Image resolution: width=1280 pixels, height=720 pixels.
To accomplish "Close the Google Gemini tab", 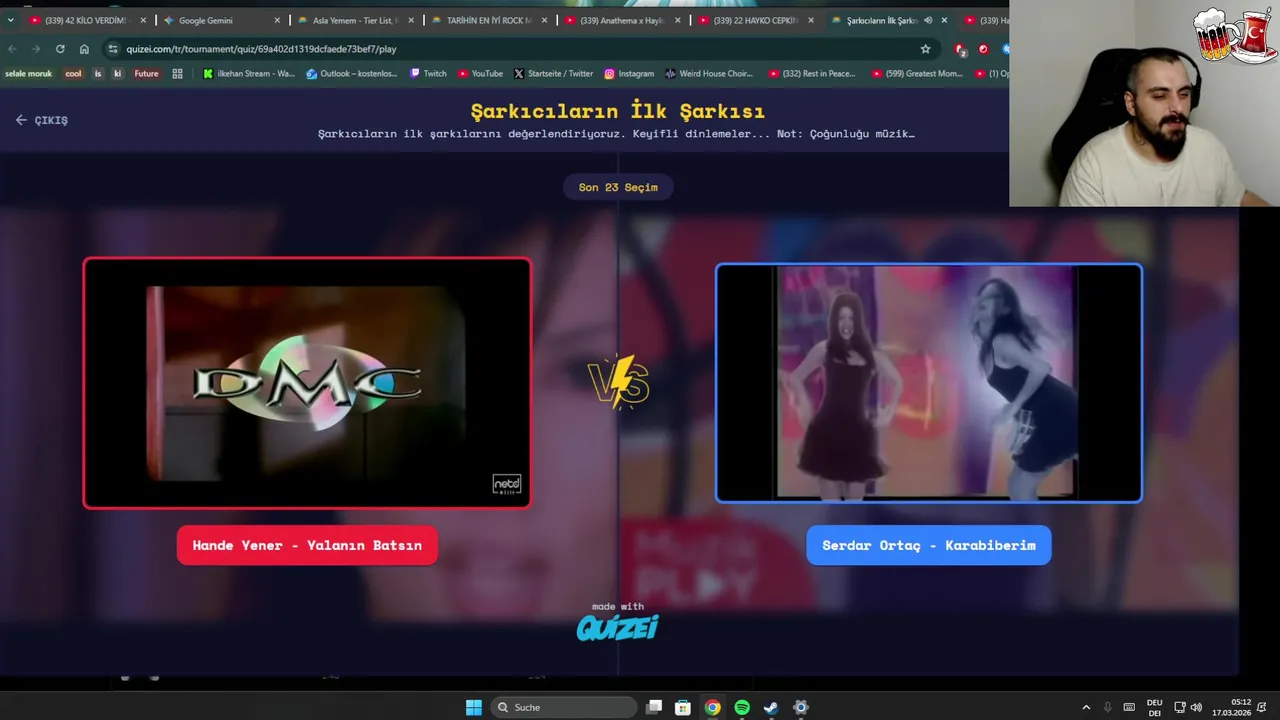I will (x=277, y=20).
